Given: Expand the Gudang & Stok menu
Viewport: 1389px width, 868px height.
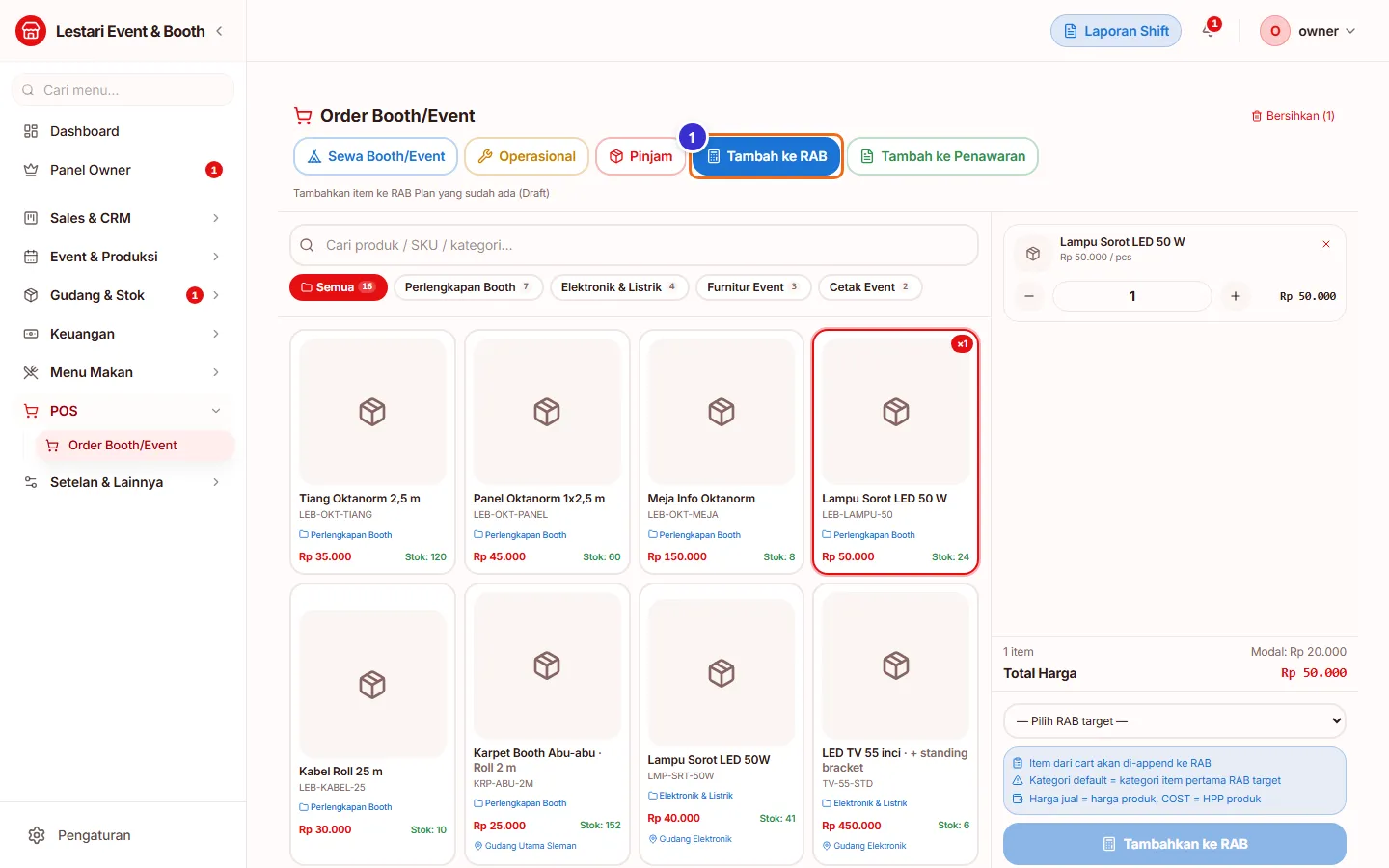Looking at the screenshot, I should point(123,295).
